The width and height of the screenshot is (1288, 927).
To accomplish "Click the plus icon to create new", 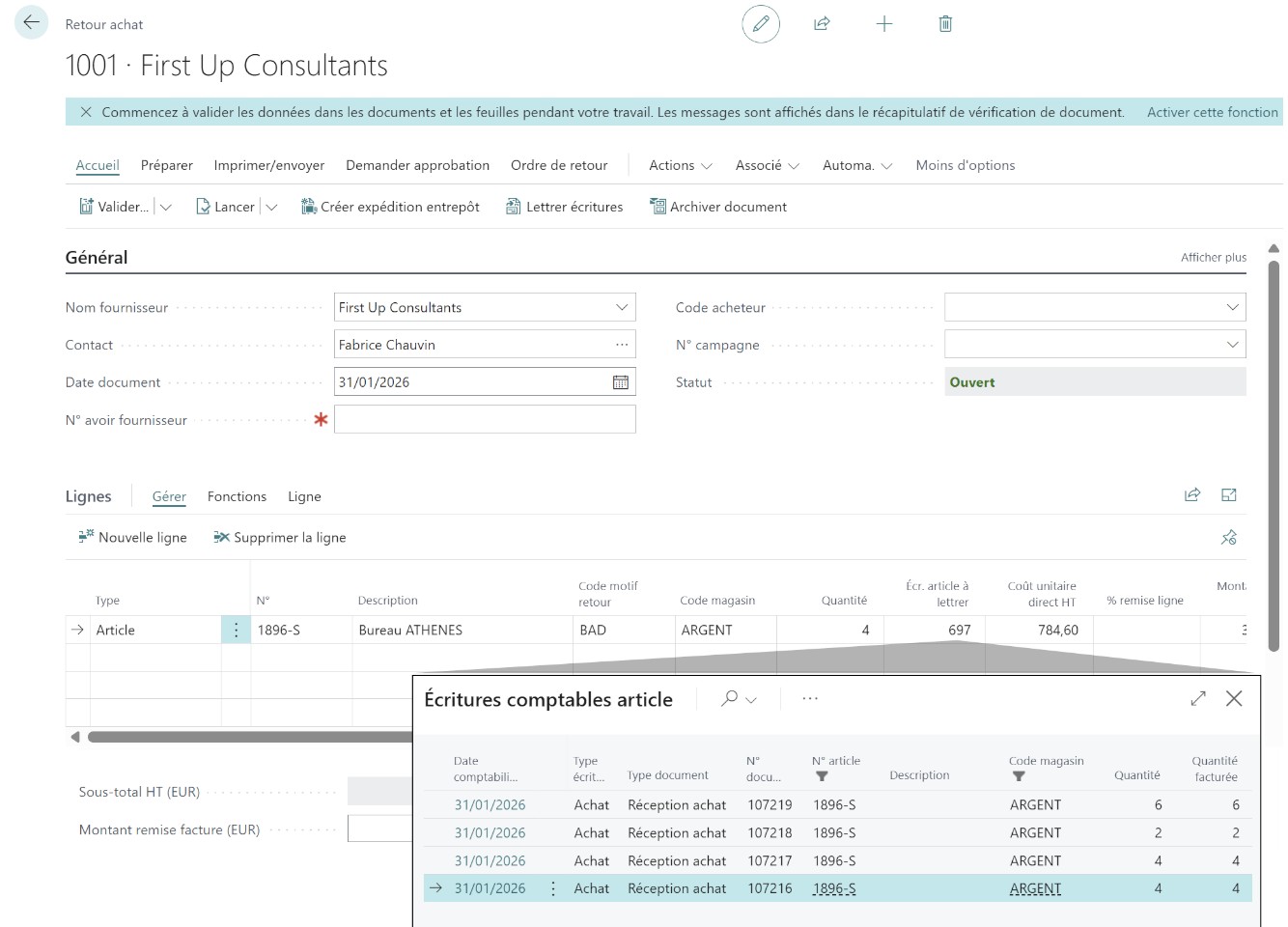I will (x=883, y=24).
